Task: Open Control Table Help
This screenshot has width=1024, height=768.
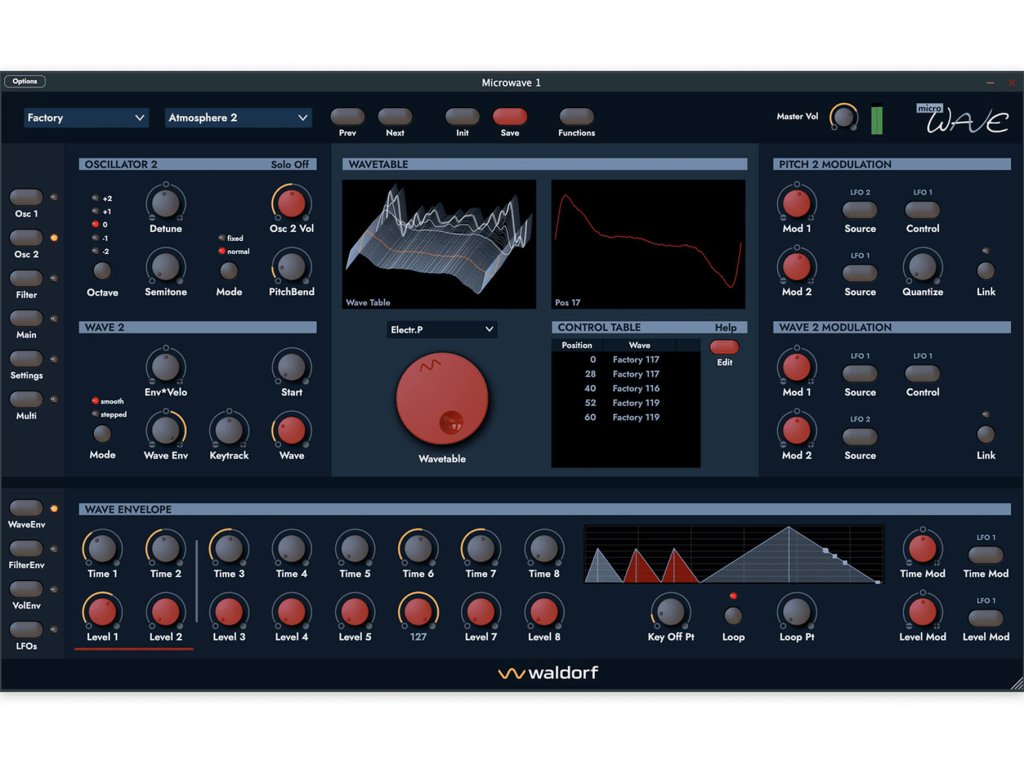Action: coord(725,328)
